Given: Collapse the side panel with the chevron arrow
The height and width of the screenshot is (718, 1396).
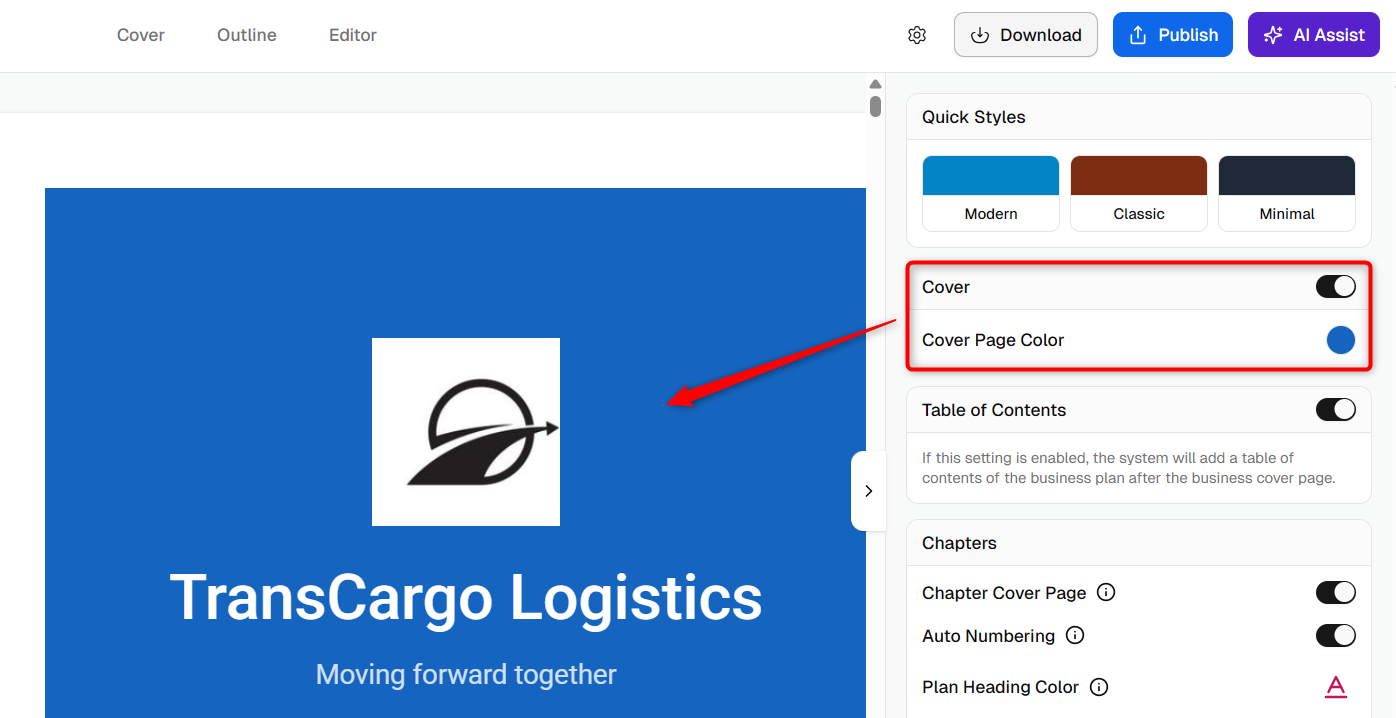Looking at the screenshot, I should [868, 491].
